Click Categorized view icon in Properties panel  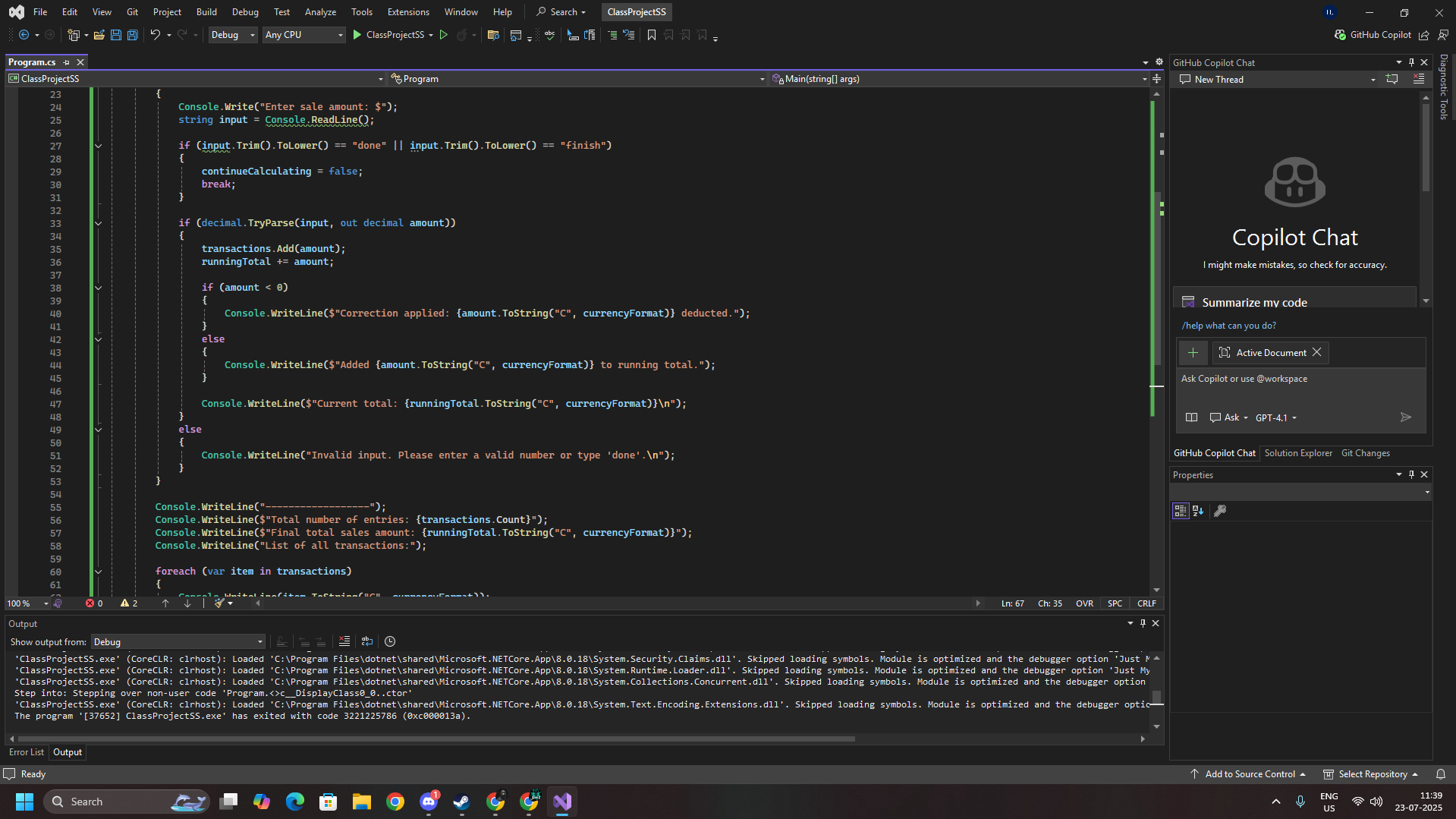point(1180,511)
